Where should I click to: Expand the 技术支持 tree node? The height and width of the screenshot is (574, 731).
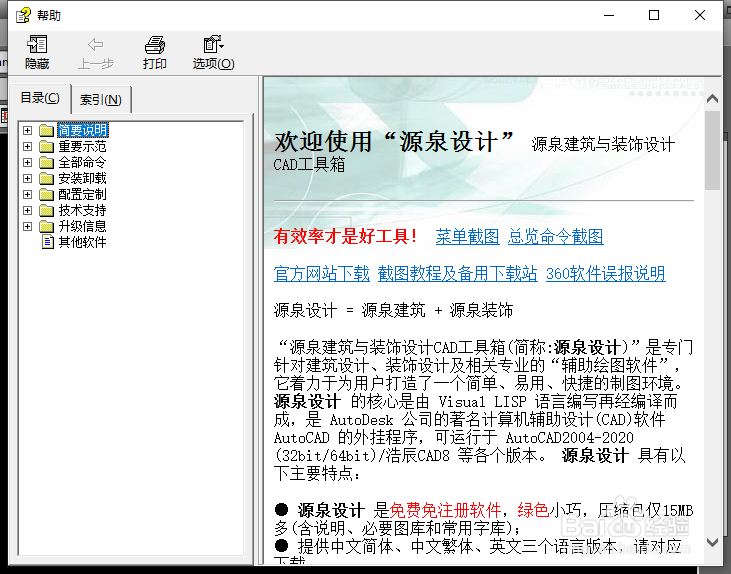[x=28, y=210]
